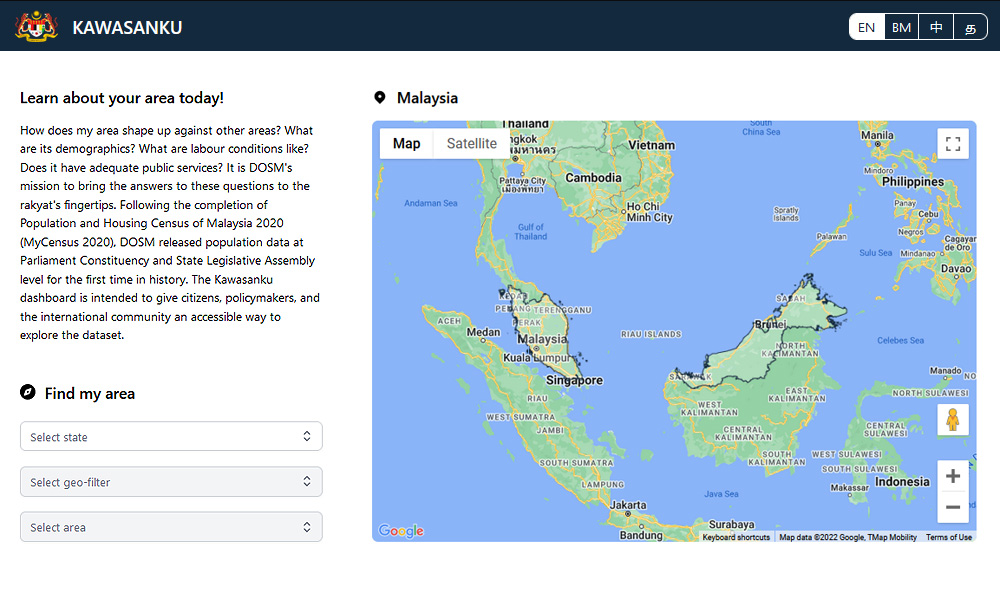The image size is (1000, 600).
Task: Switch to the Map view tab
Action: click(x=406, y=144)
